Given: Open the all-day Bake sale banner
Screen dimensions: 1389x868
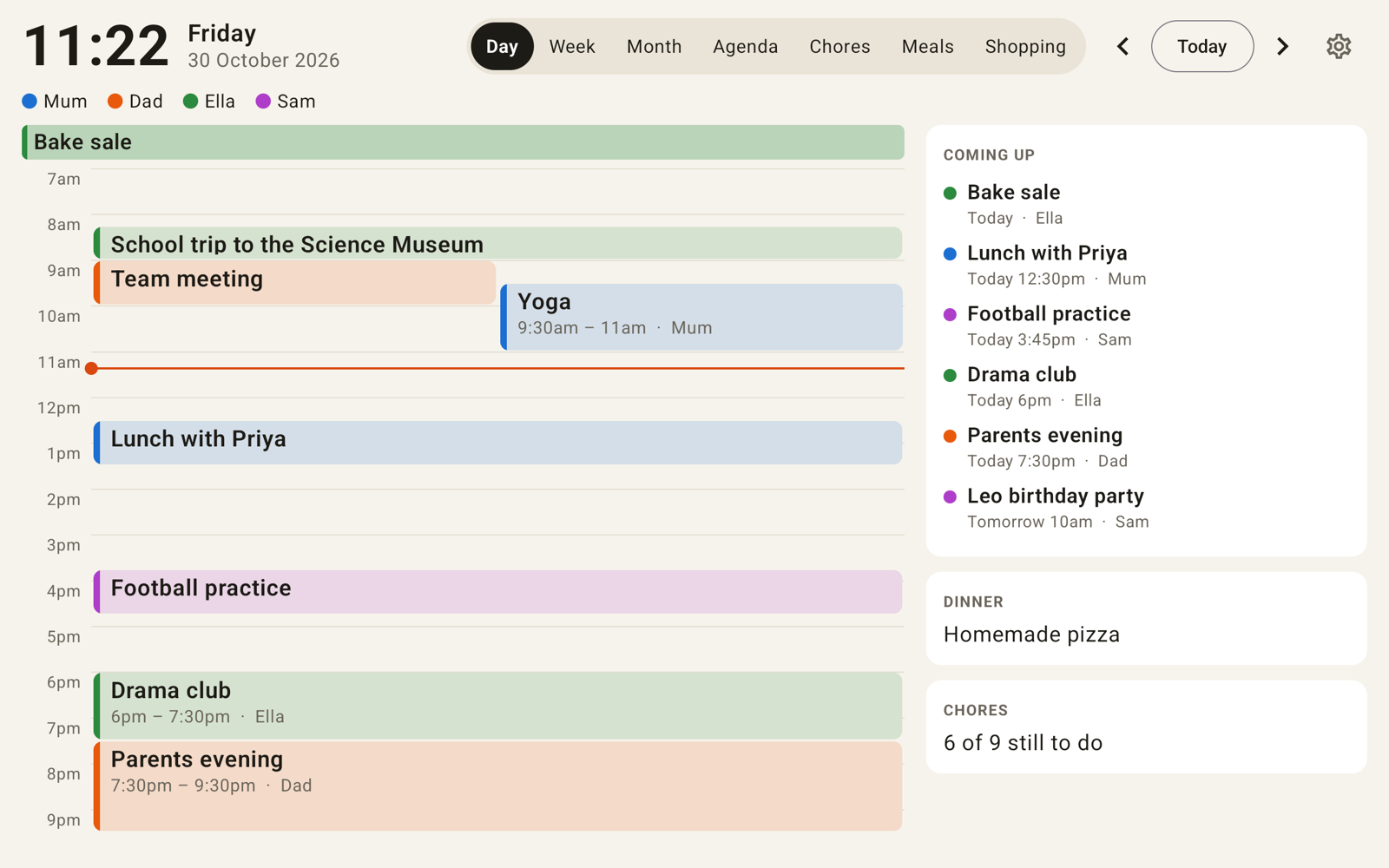Looking at the screenshot, I should (x=463, y=142).
